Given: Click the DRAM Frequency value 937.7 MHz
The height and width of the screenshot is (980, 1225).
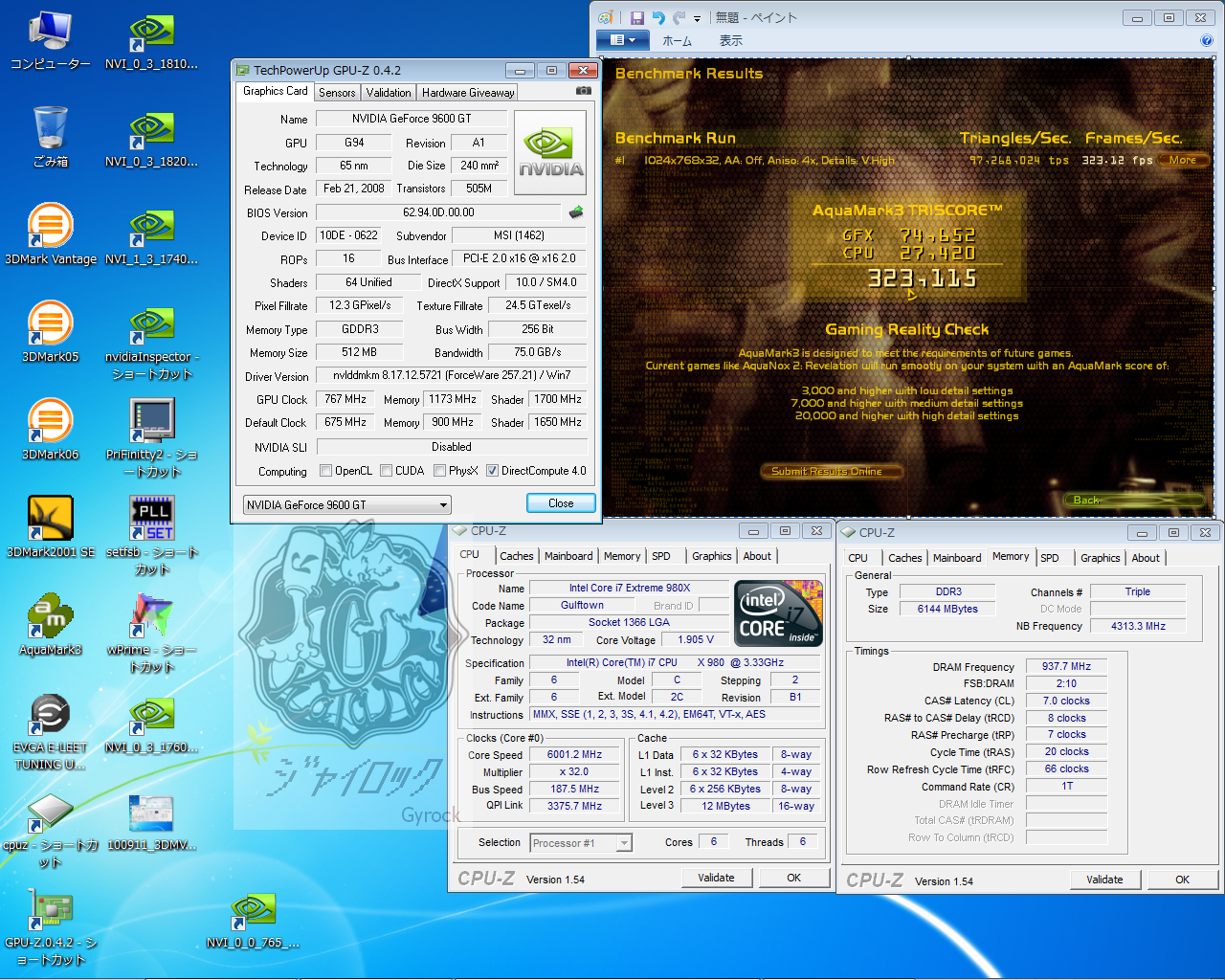Looking at the screenshot, I should pyautogui.click(x=1066, y=666).
